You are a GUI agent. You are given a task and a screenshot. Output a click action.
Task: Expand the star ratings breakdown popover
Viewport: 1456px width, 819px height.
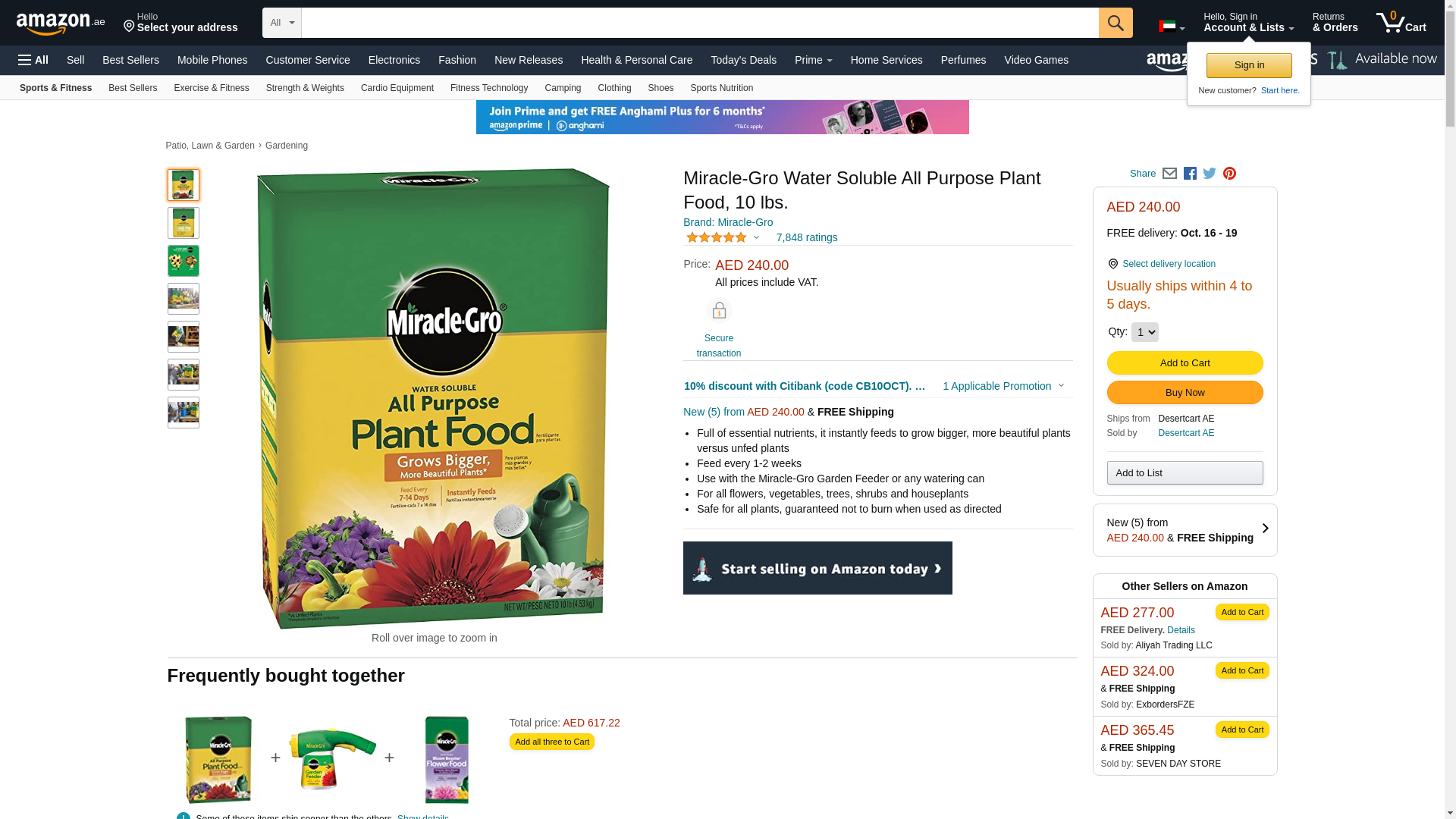coord(723,237)
